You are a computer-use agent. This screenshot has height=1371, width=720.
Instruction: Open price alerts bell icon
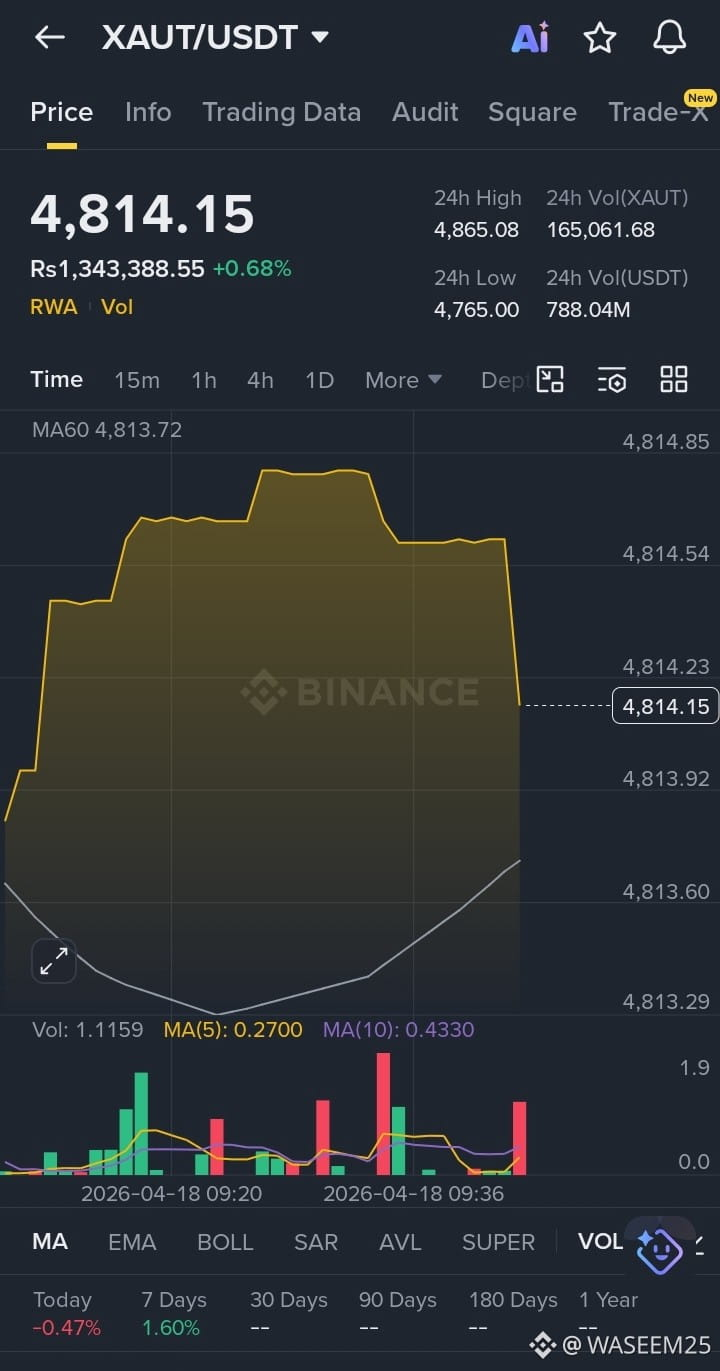coord(670,38)
